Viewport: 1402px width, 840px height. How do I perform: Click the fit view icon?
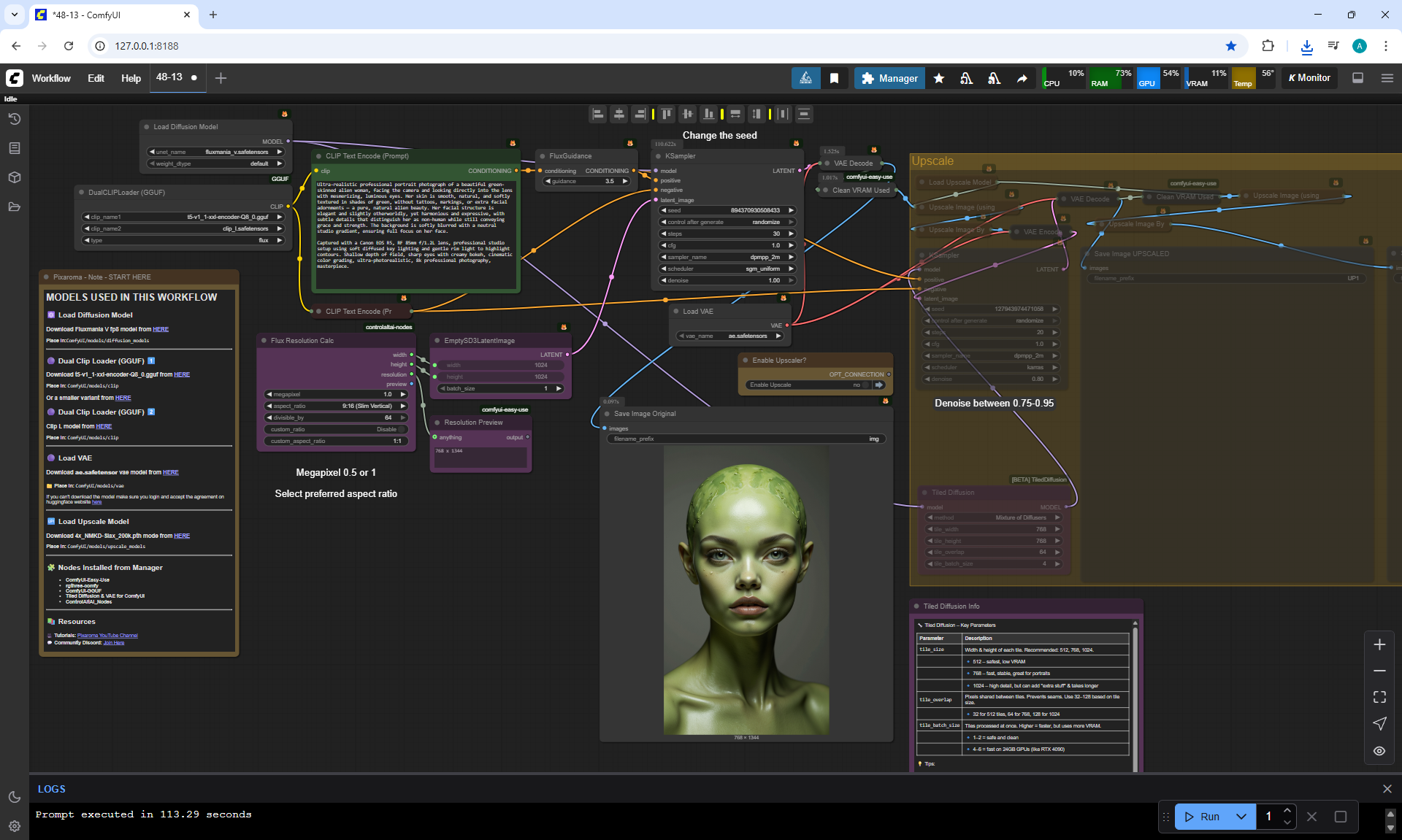[x=1379, y=697]
